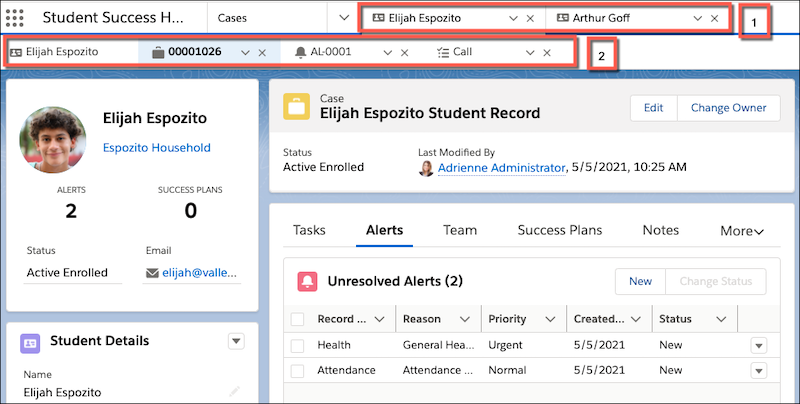The height and width of the screenshot is (404, 800).
Task: Click the Normal priority cell
Action: point(507,370)
